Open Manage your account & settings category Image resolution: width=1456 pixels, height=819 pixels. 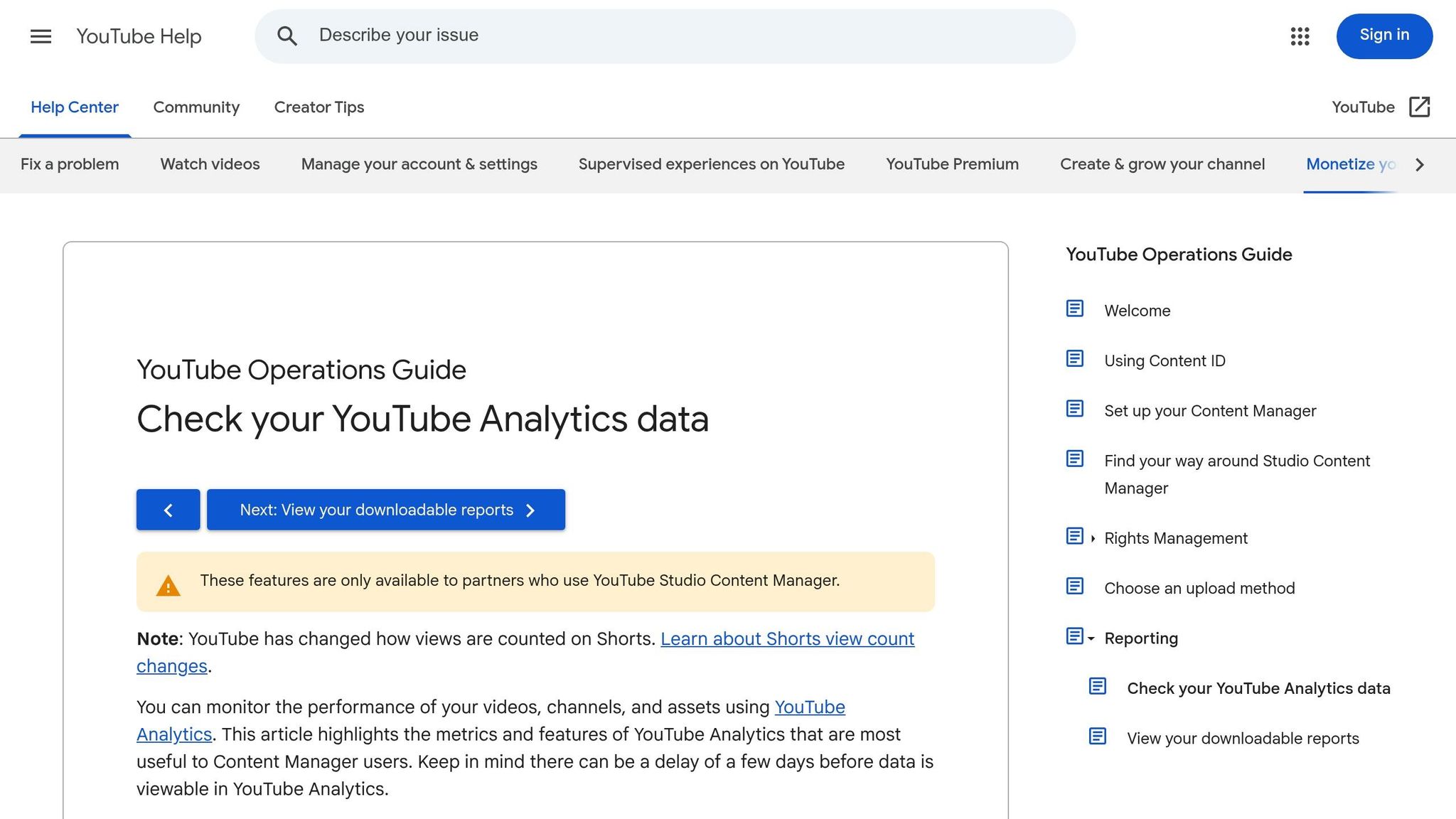[419, 164]
